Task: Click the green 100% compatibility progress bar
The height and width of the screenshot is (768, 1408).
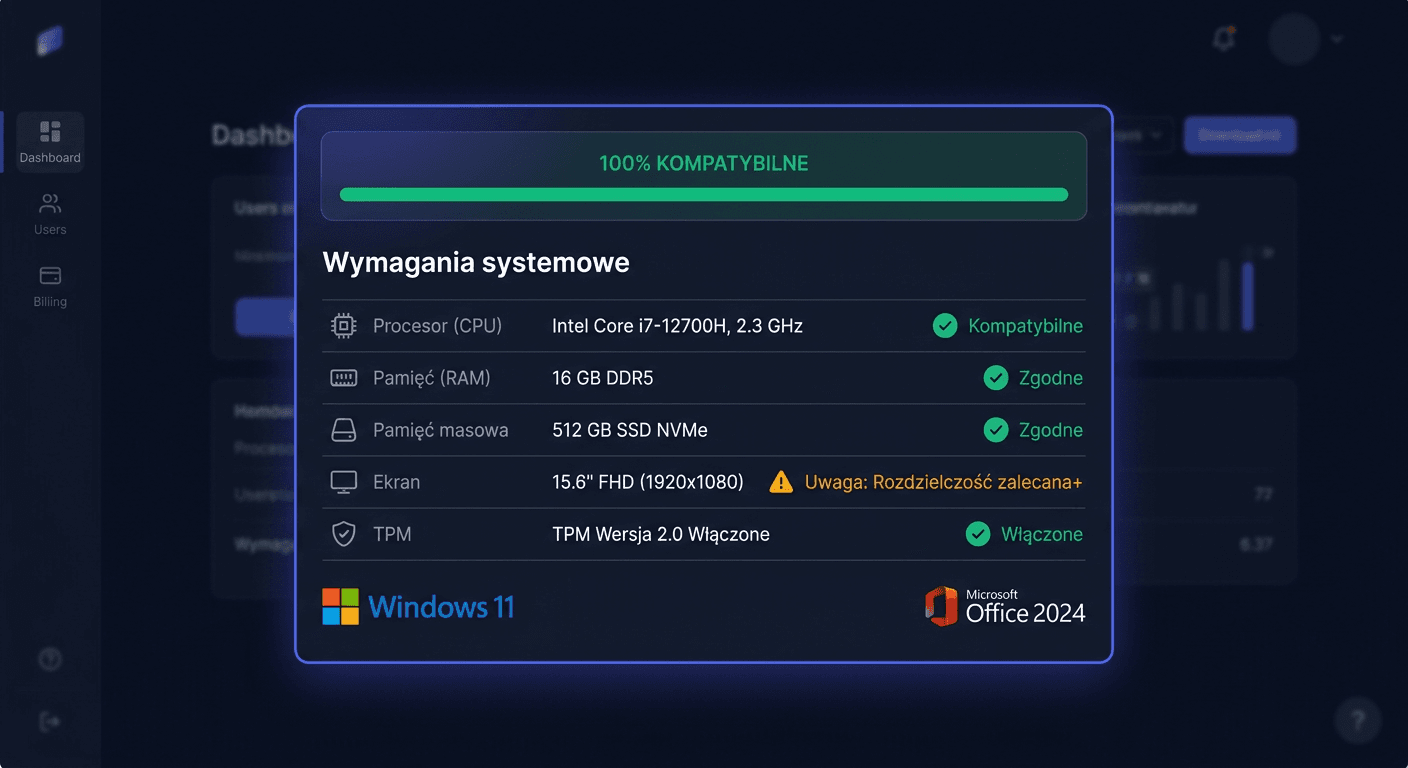Action: tap(703, 194)
